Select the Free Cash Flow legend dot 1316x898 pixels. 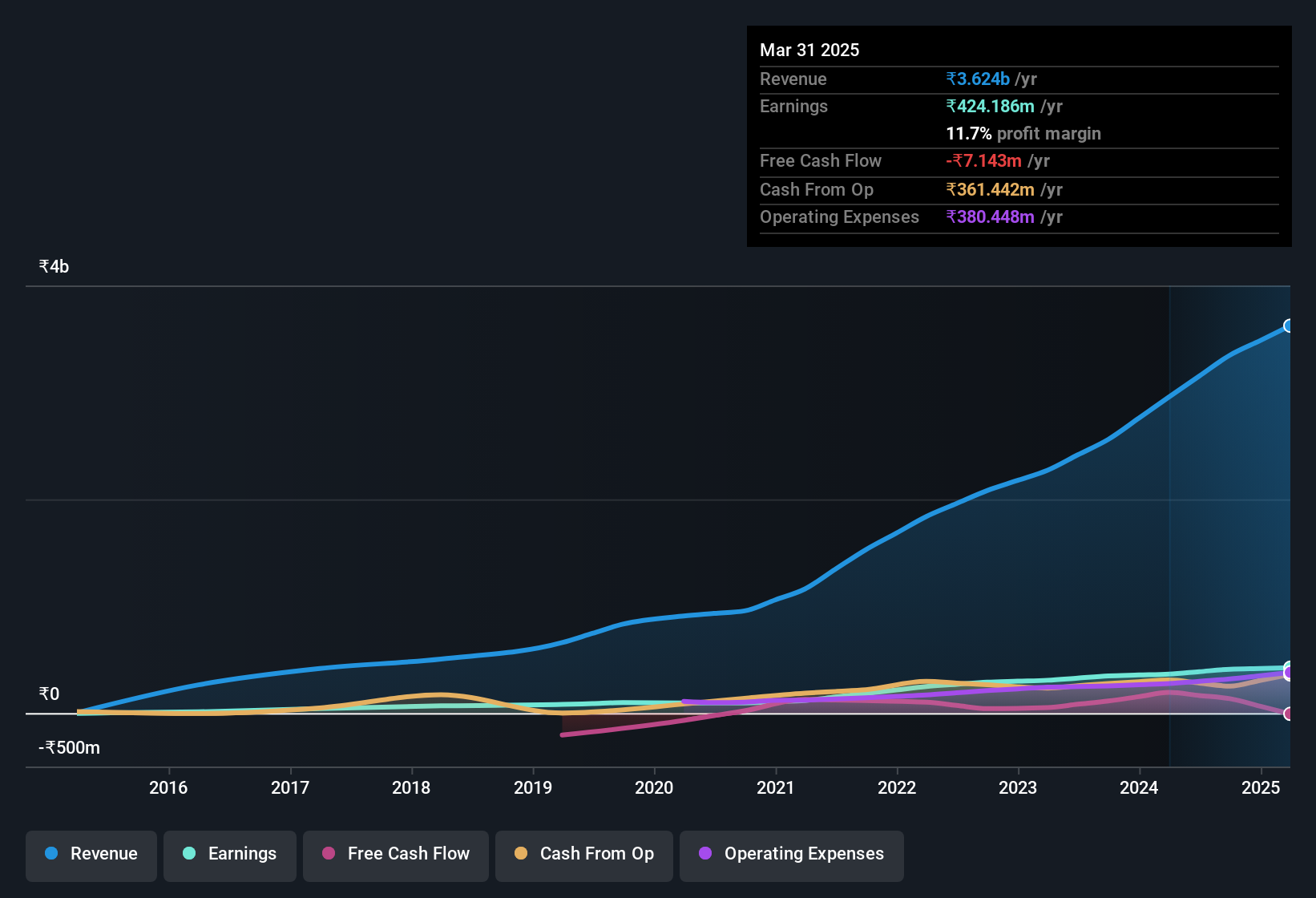(329, 854)
